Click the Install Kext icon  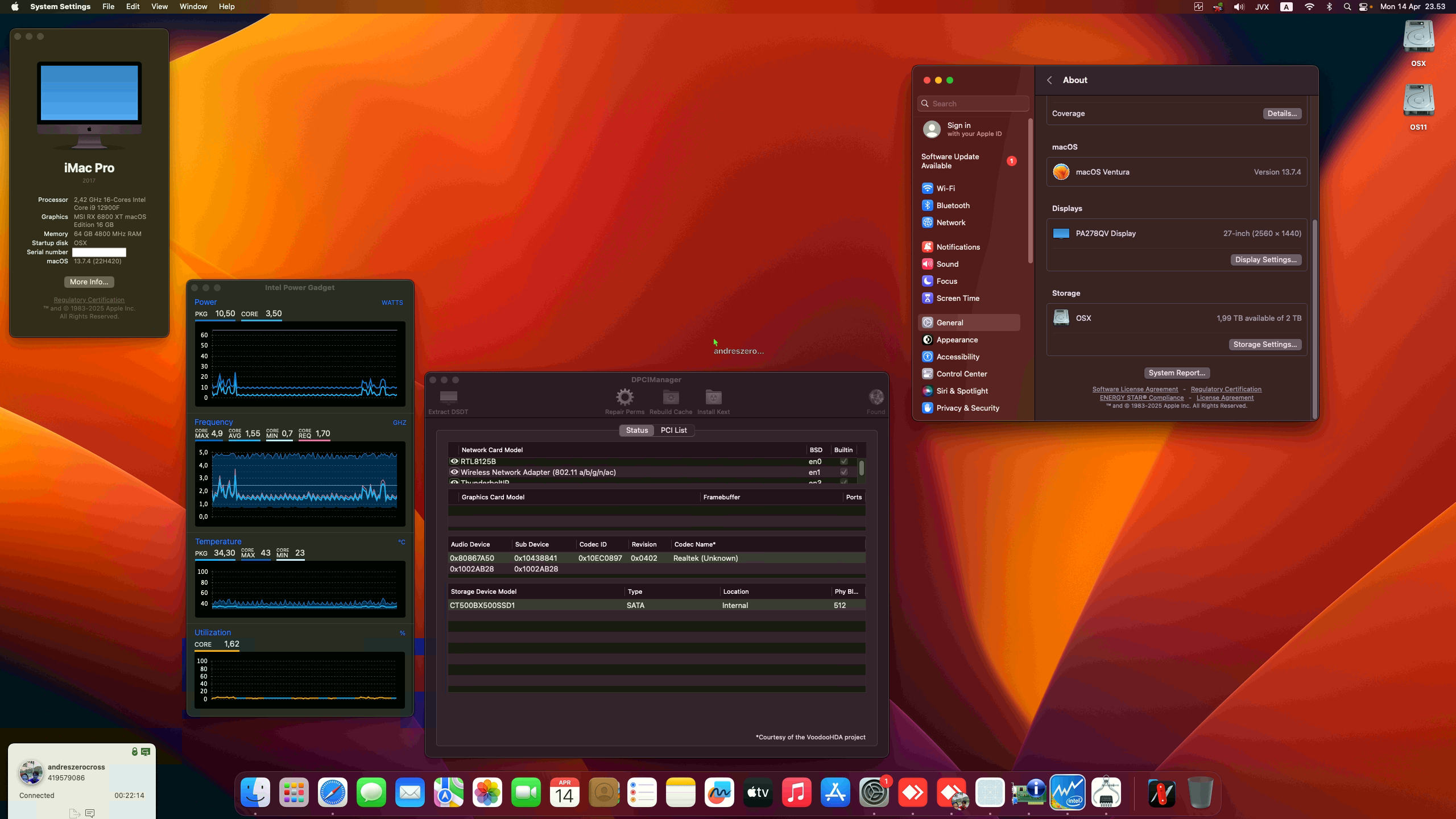pyautogui.click(x=713, y=398)
